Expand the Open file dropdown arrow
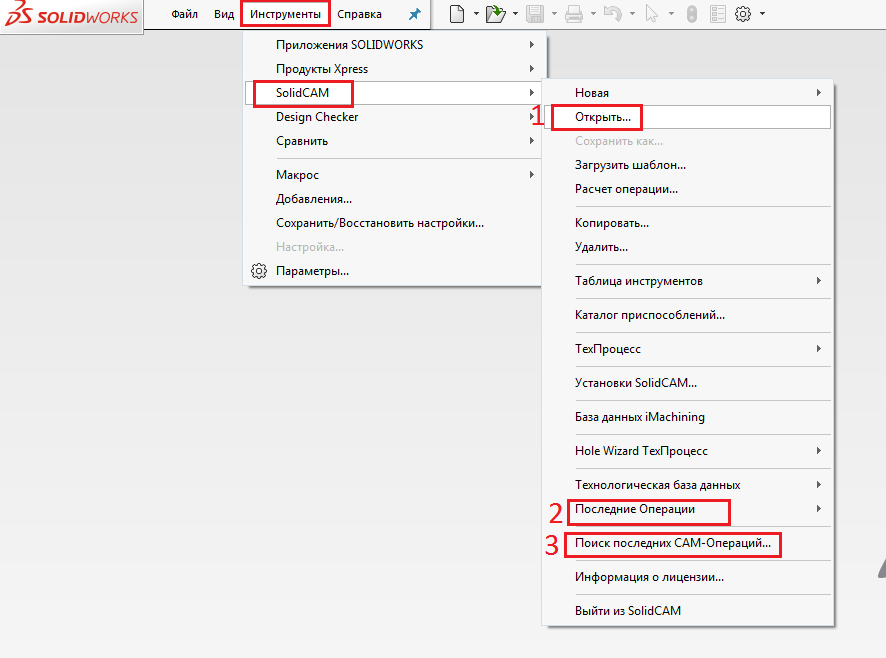The width and height of the screenshot is (886, 658). coord(515,14)
